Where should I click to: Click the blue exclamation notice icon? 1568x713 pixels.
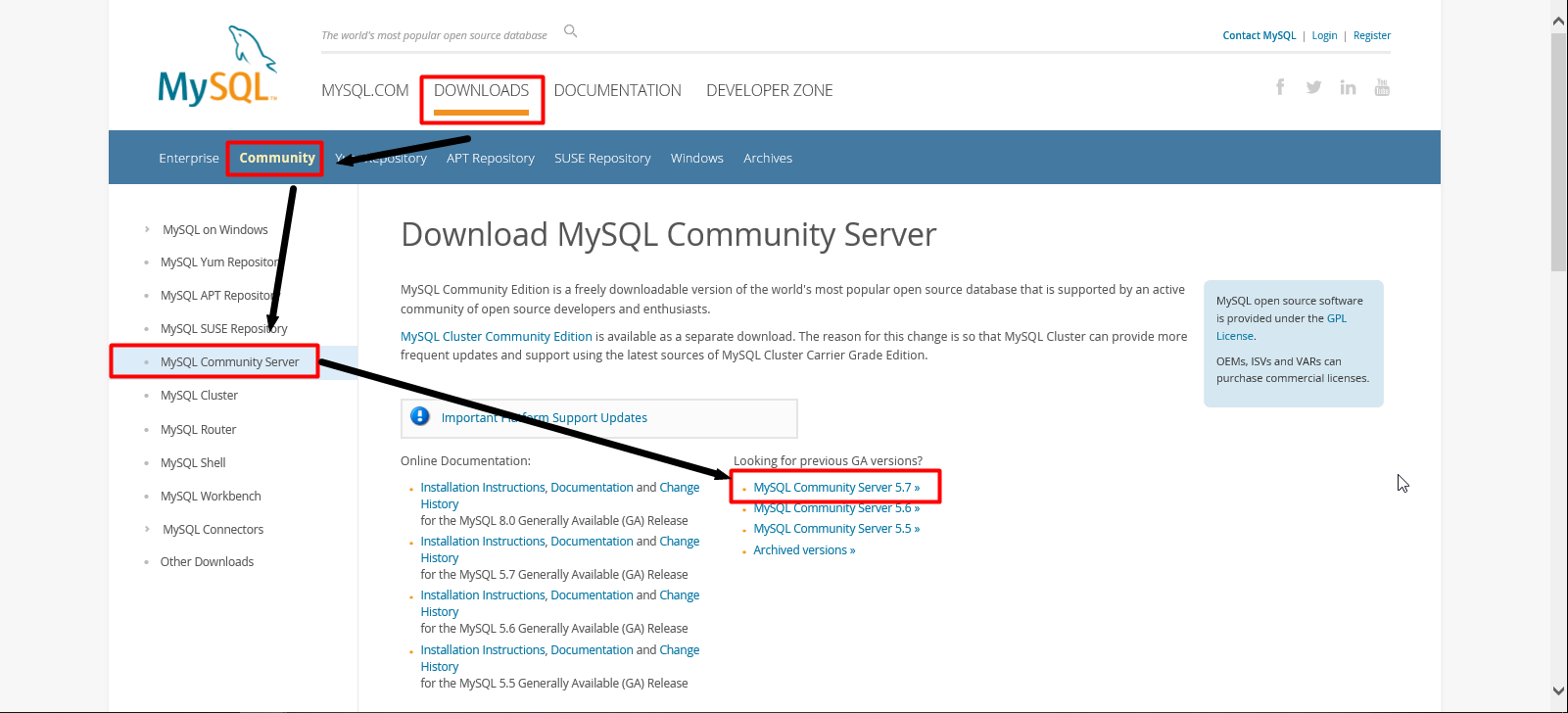pyautogui.click(x=420, y=416)
